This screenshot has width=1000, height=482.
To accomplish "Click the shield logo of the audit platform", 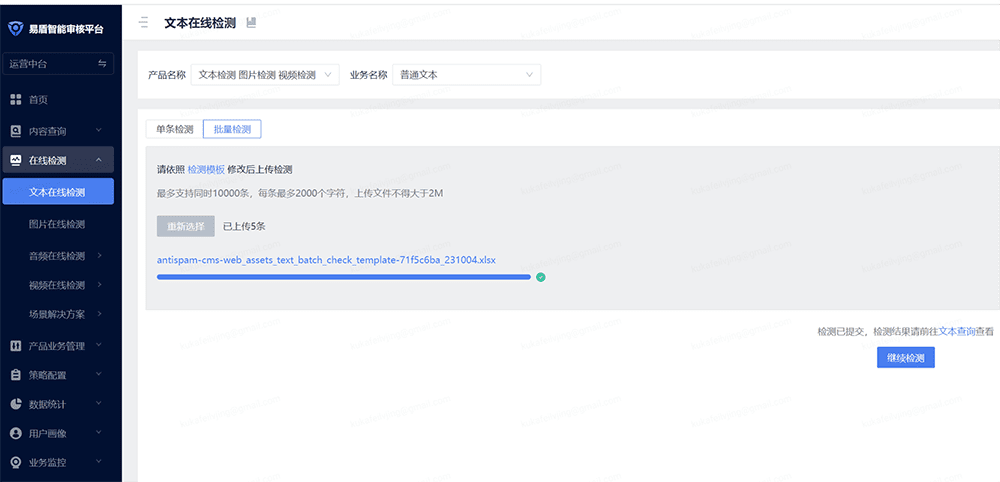I will (x=15, y=28).
